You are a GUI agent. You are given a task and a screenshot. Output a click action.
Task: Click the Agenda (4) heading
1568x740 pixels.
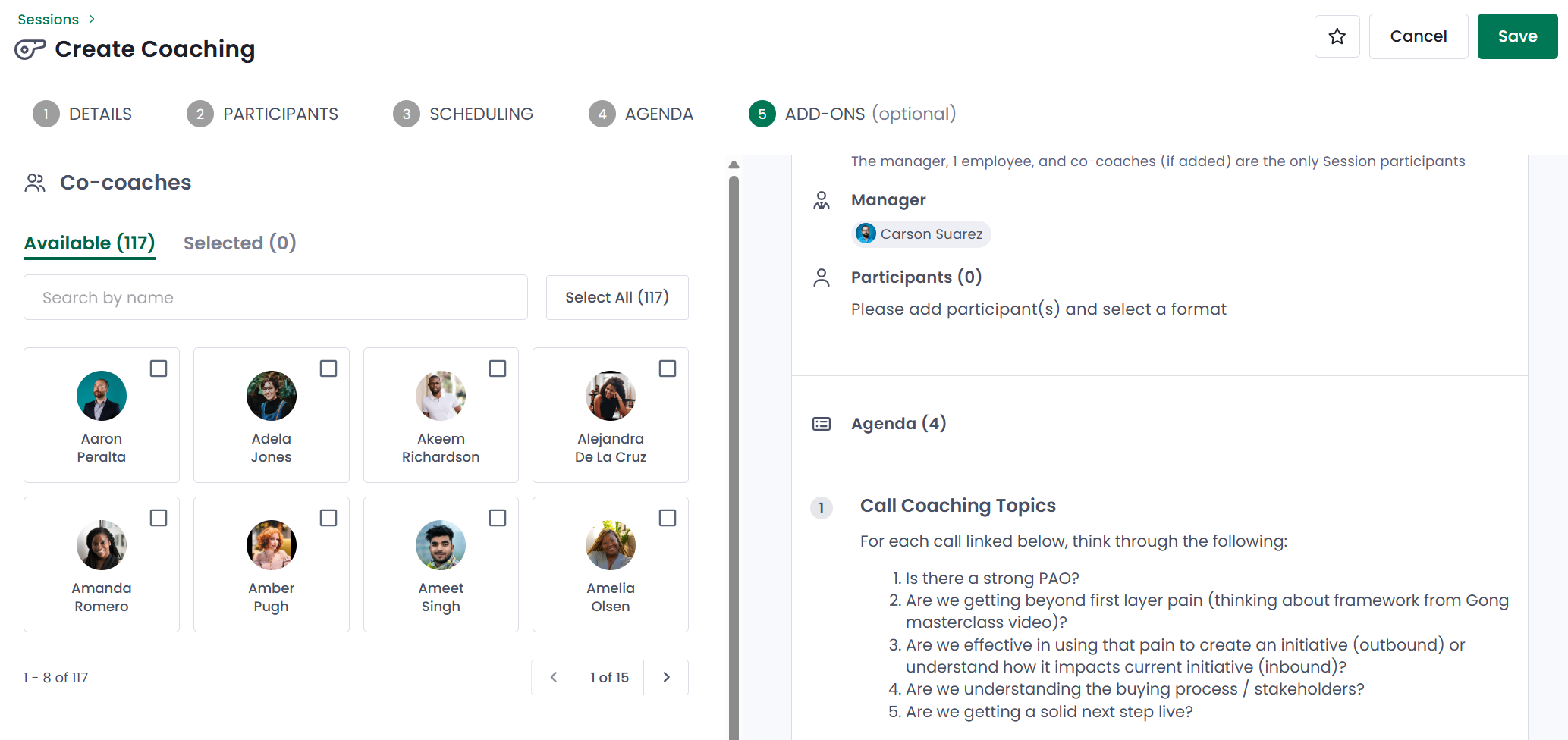tap(899, 424)
